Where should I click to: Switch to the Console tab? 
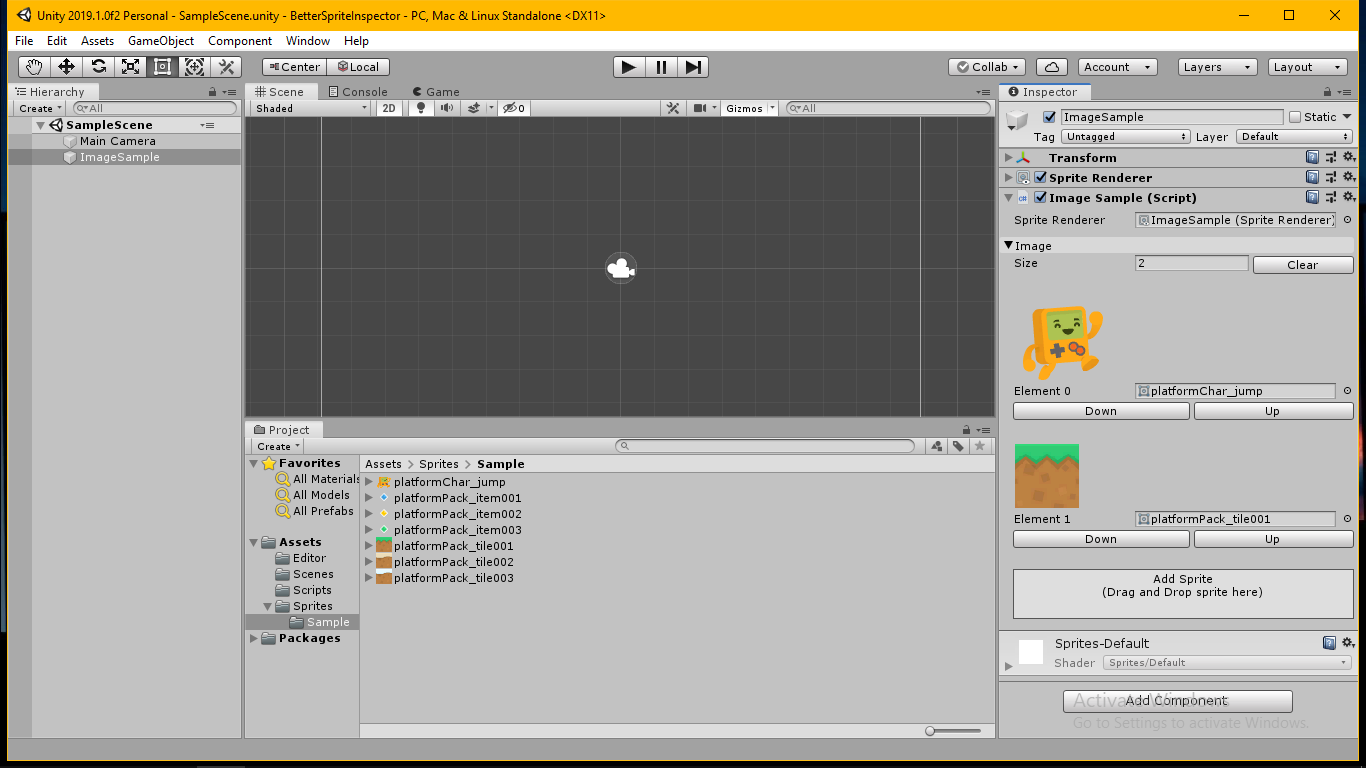tap(356, 92)
